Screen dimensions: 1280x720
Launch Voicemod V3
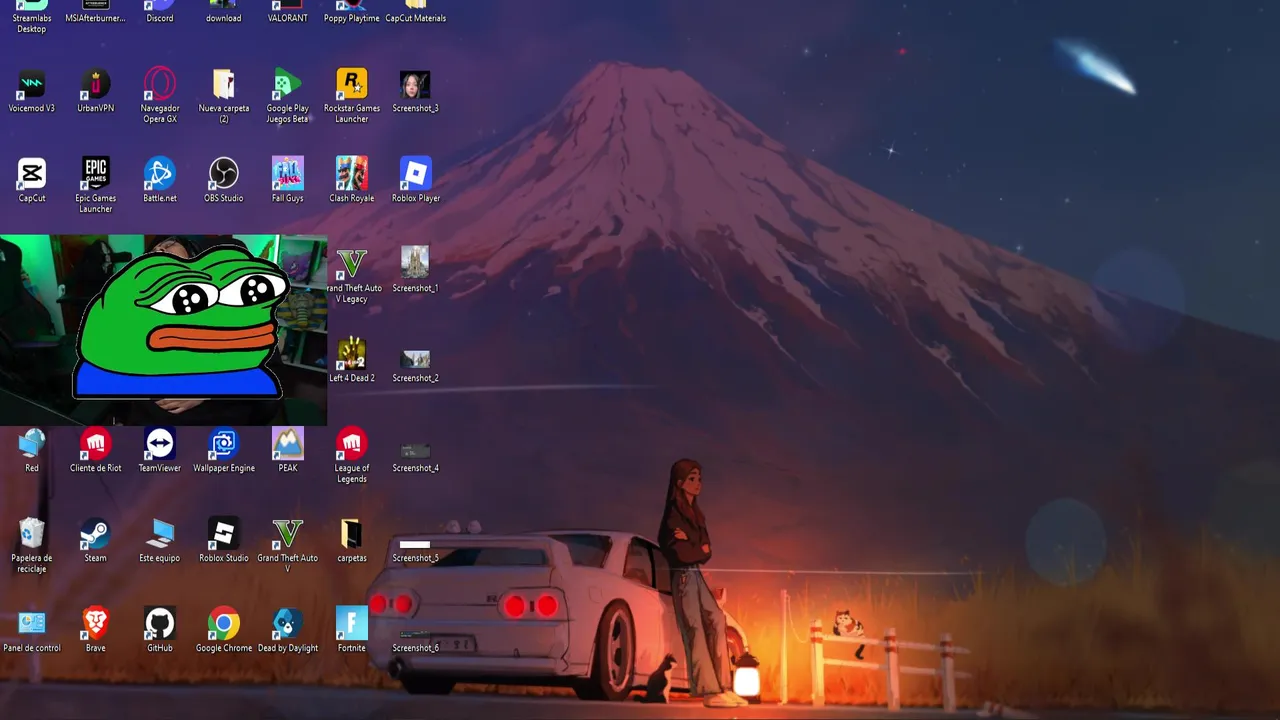32,91
